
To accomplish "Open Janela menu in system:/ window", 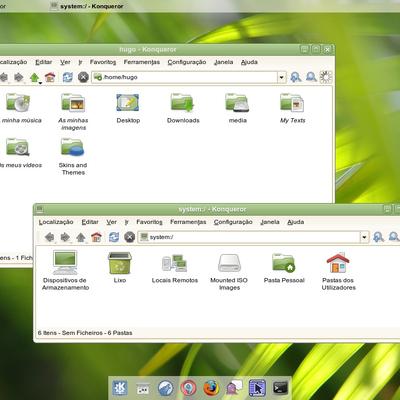I will (270, 222).
